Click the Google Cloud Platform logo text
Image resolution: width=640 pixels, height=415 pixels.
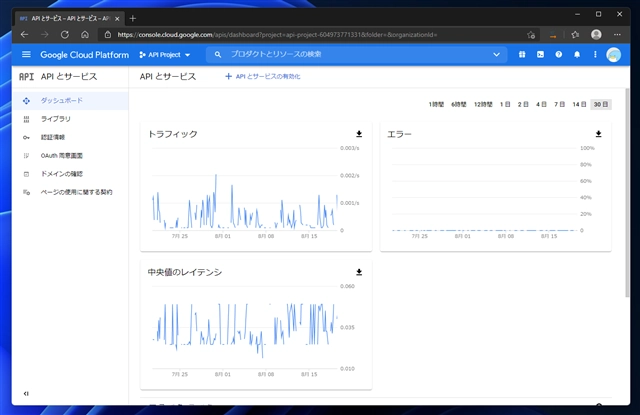coord(84,55)
